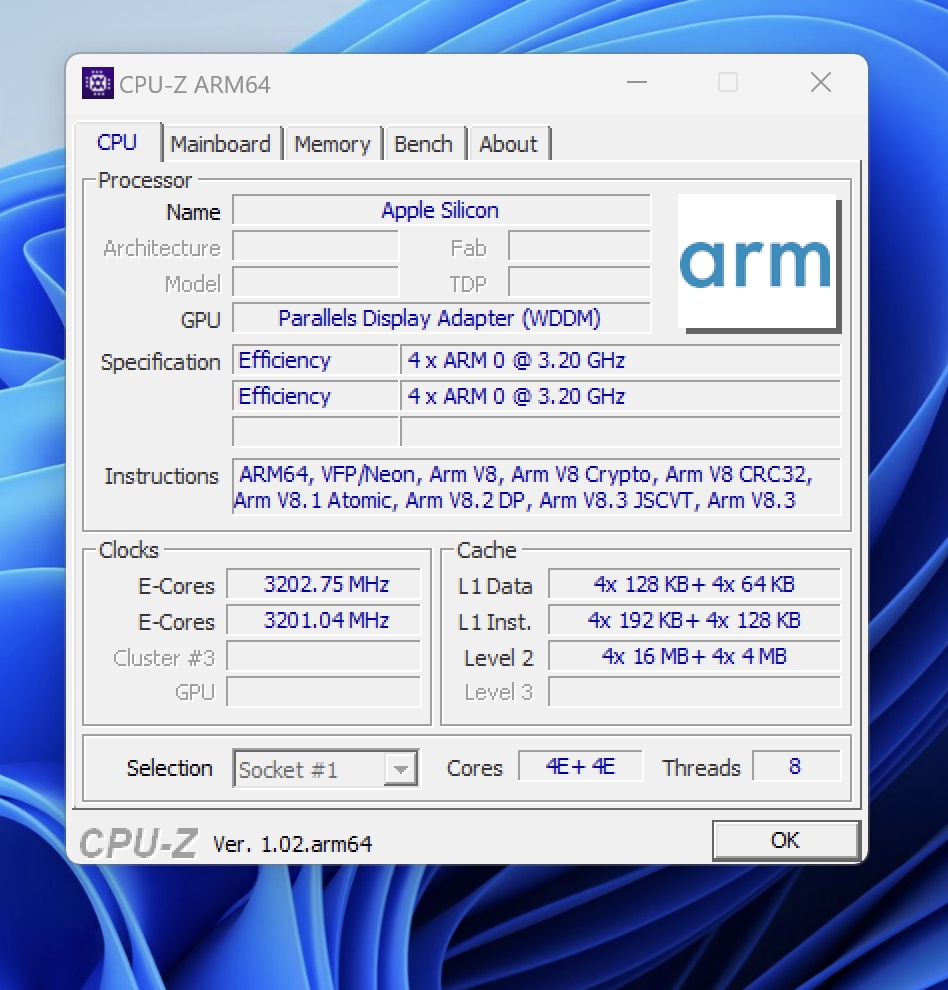Click the CPU-Z ARM64 window title text
Screen dimensions: 948x990
coord(195,85)
